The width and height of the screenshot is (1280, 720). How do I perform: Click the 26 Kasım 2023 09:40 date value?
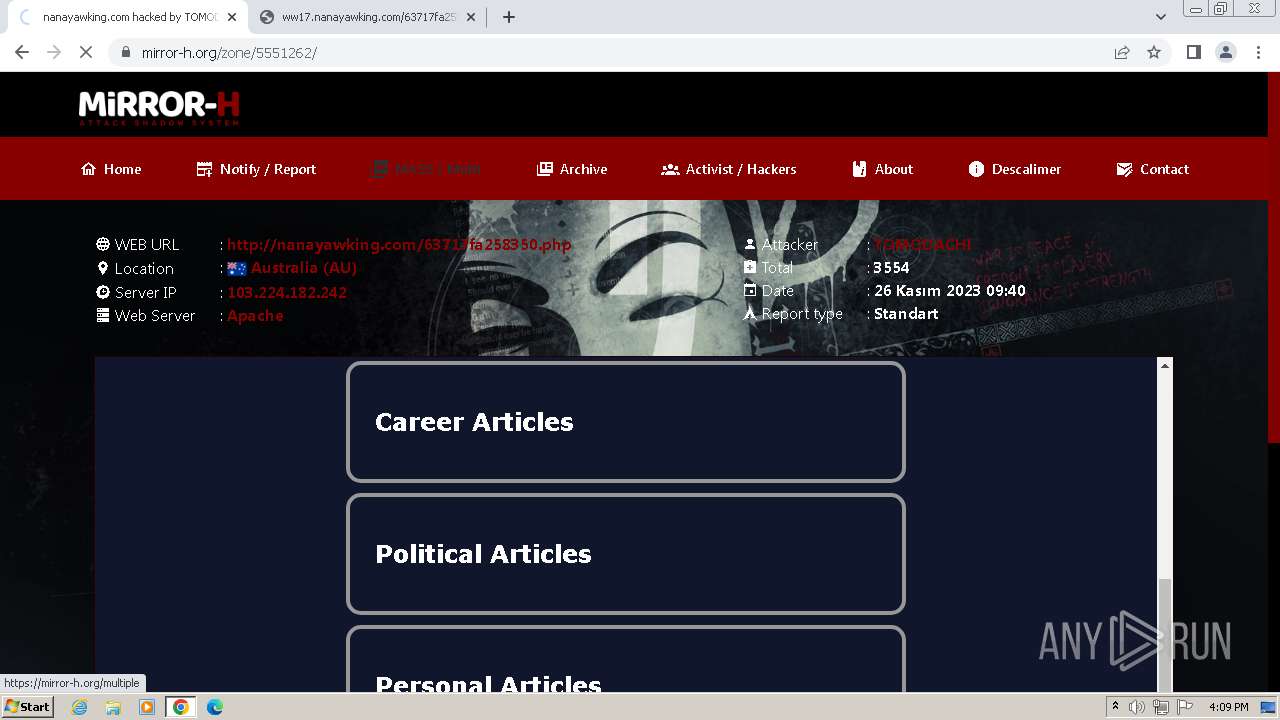tap(950, 290)
